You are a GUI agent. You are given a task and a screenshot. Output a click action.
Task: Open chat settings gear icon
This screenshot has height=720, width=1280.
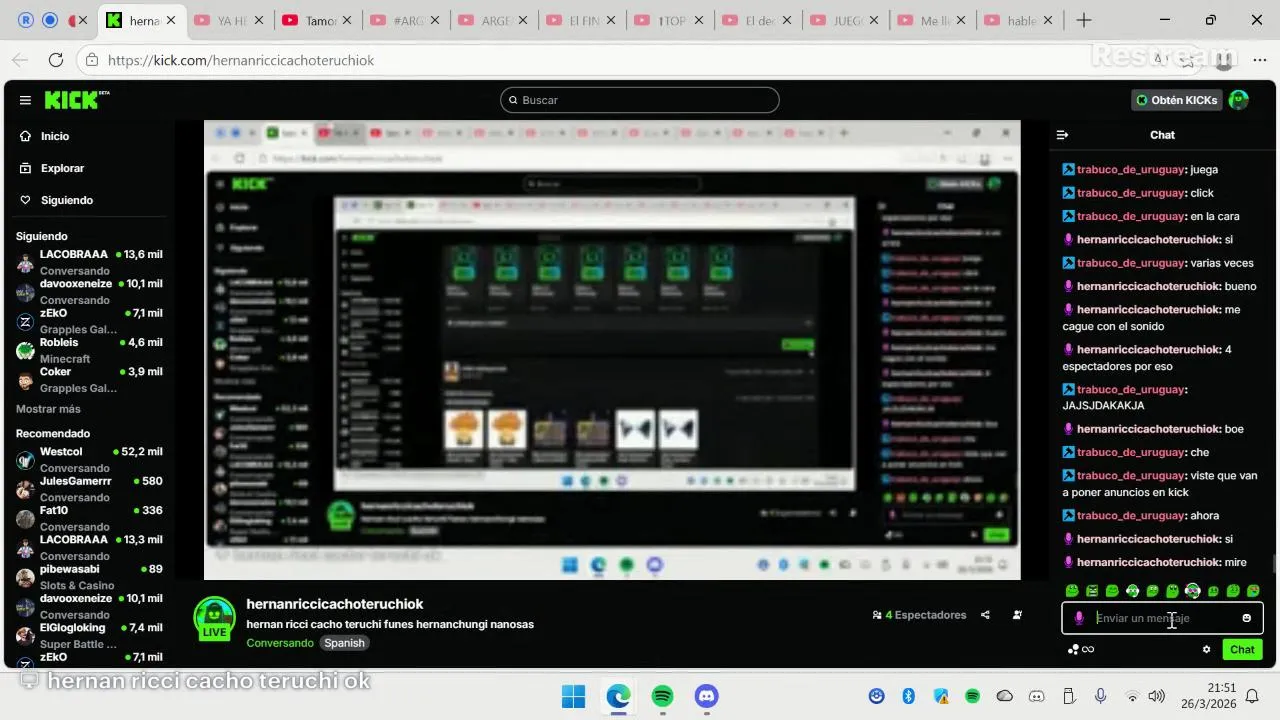pyautogui.click(x=1206, y=649)
